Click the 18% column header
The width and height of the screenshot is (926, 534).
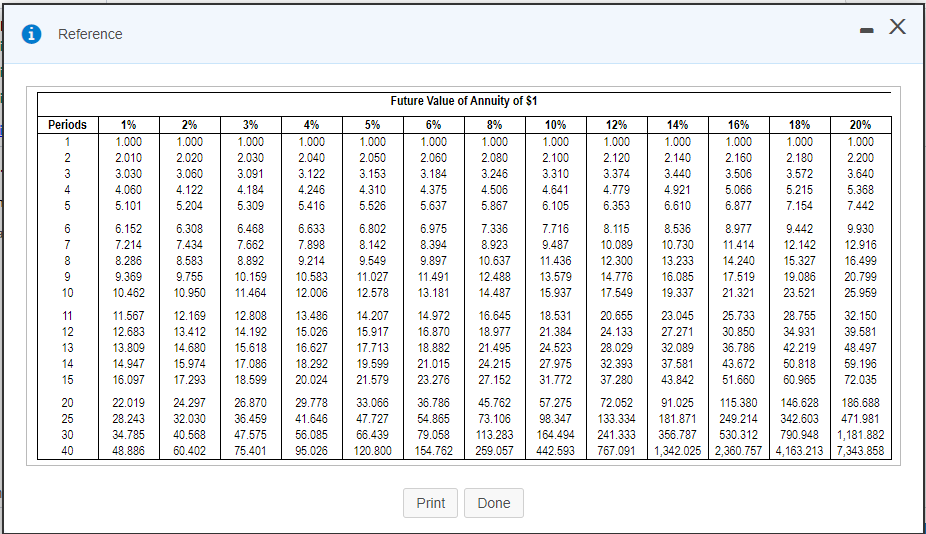click(800, 125)
